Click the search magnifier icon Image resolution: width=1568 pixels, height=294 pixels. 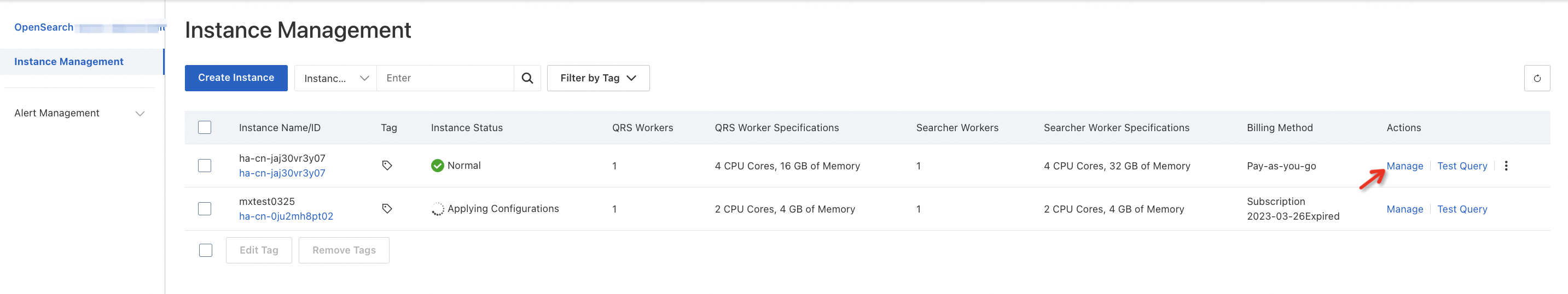(527, 78)
